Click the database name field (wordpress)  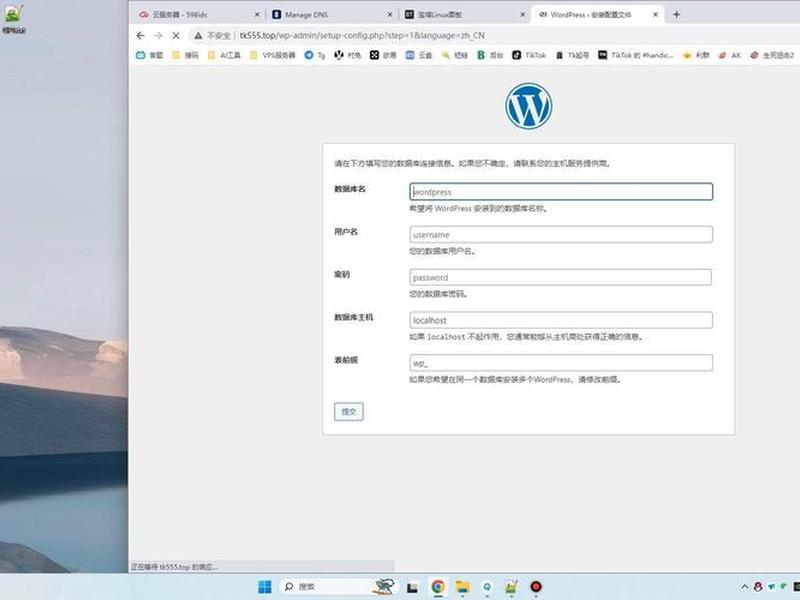click(561, 192)
